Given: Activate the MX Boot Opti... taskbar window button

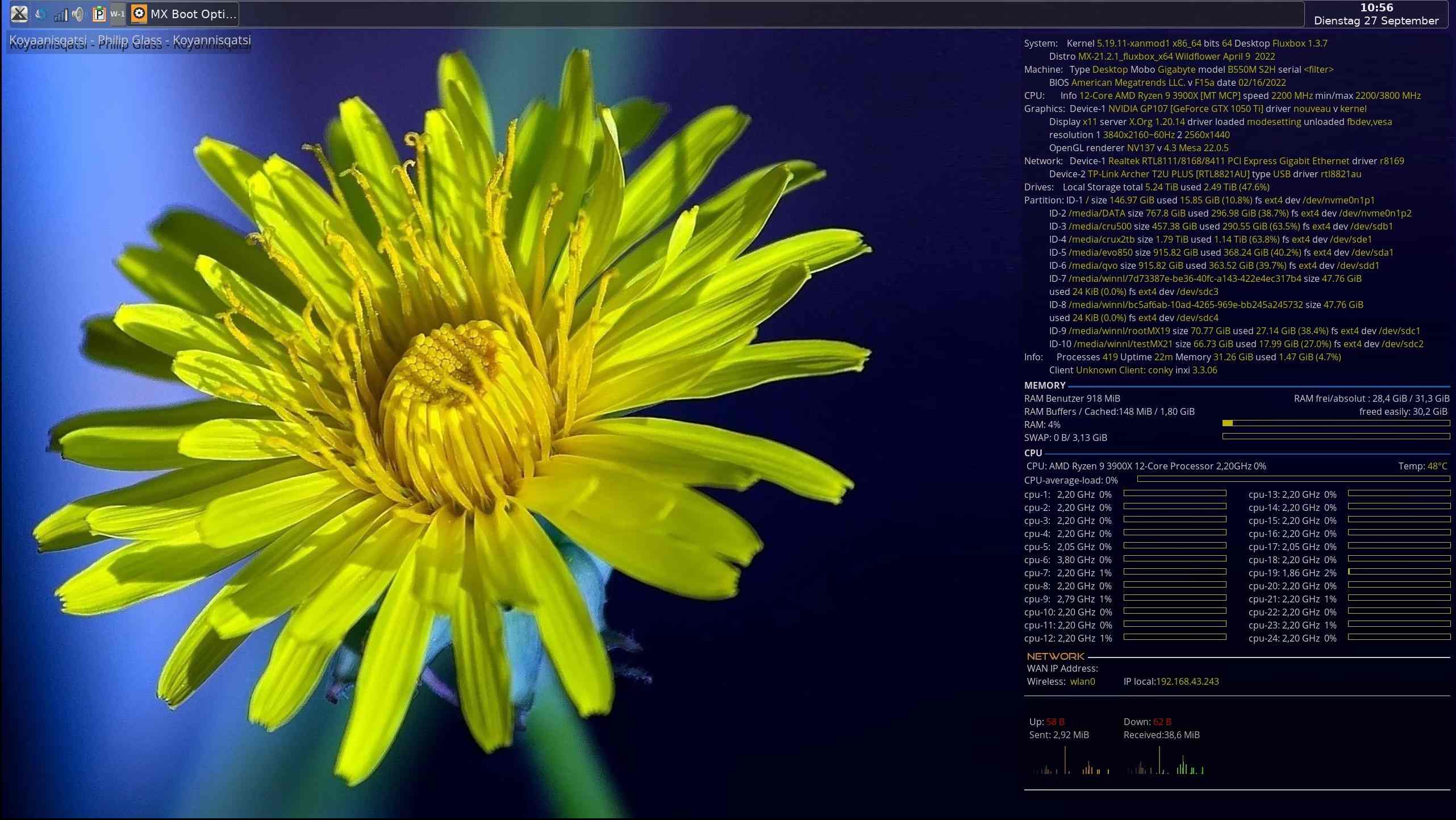Looking at the screenshot, I should (x=193, y=14).
